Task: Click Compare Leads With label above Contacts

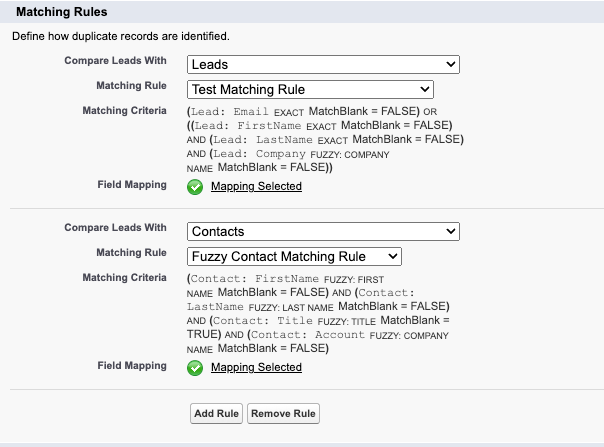Action: (x=115, y=227)
